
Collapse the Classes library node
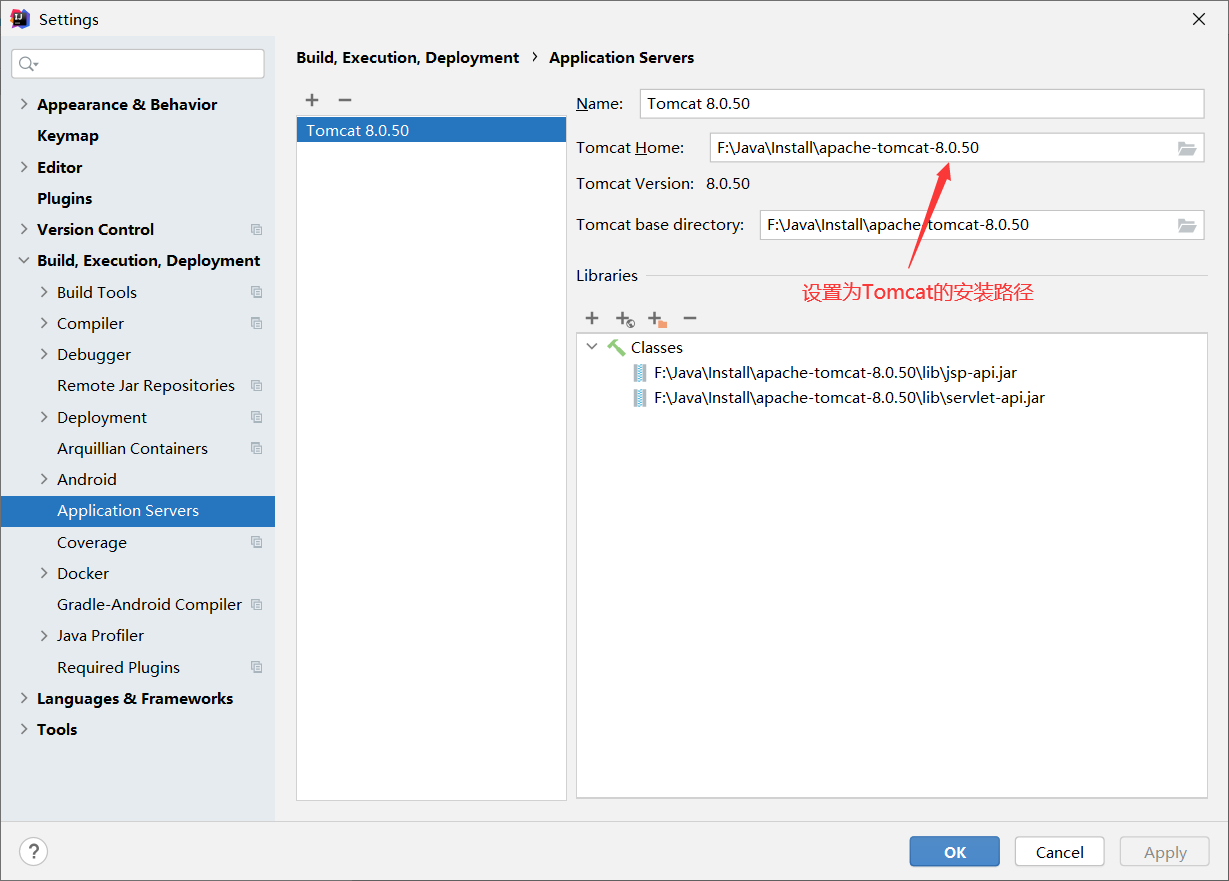pyautogui.click(x=592, y=347)
